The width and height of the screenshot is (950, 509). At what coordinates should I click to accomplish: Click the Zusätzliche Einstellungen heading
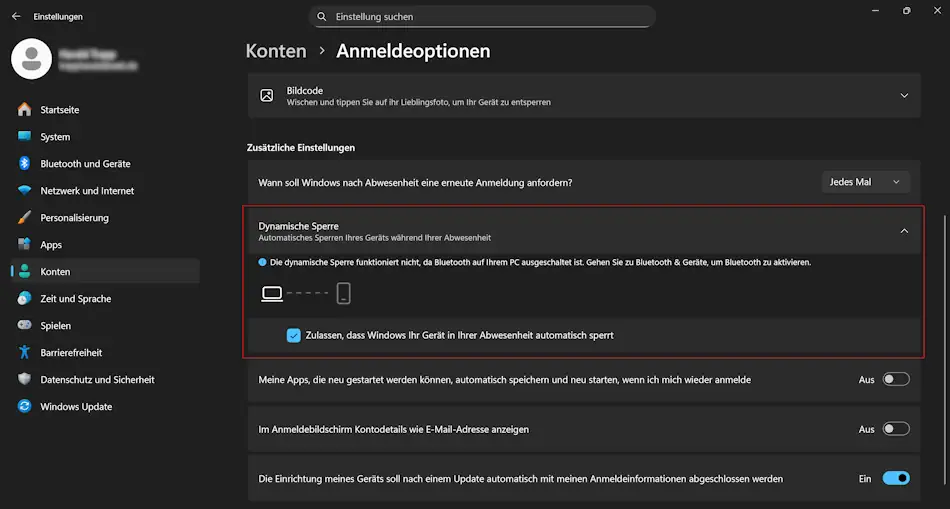[301, 147]
